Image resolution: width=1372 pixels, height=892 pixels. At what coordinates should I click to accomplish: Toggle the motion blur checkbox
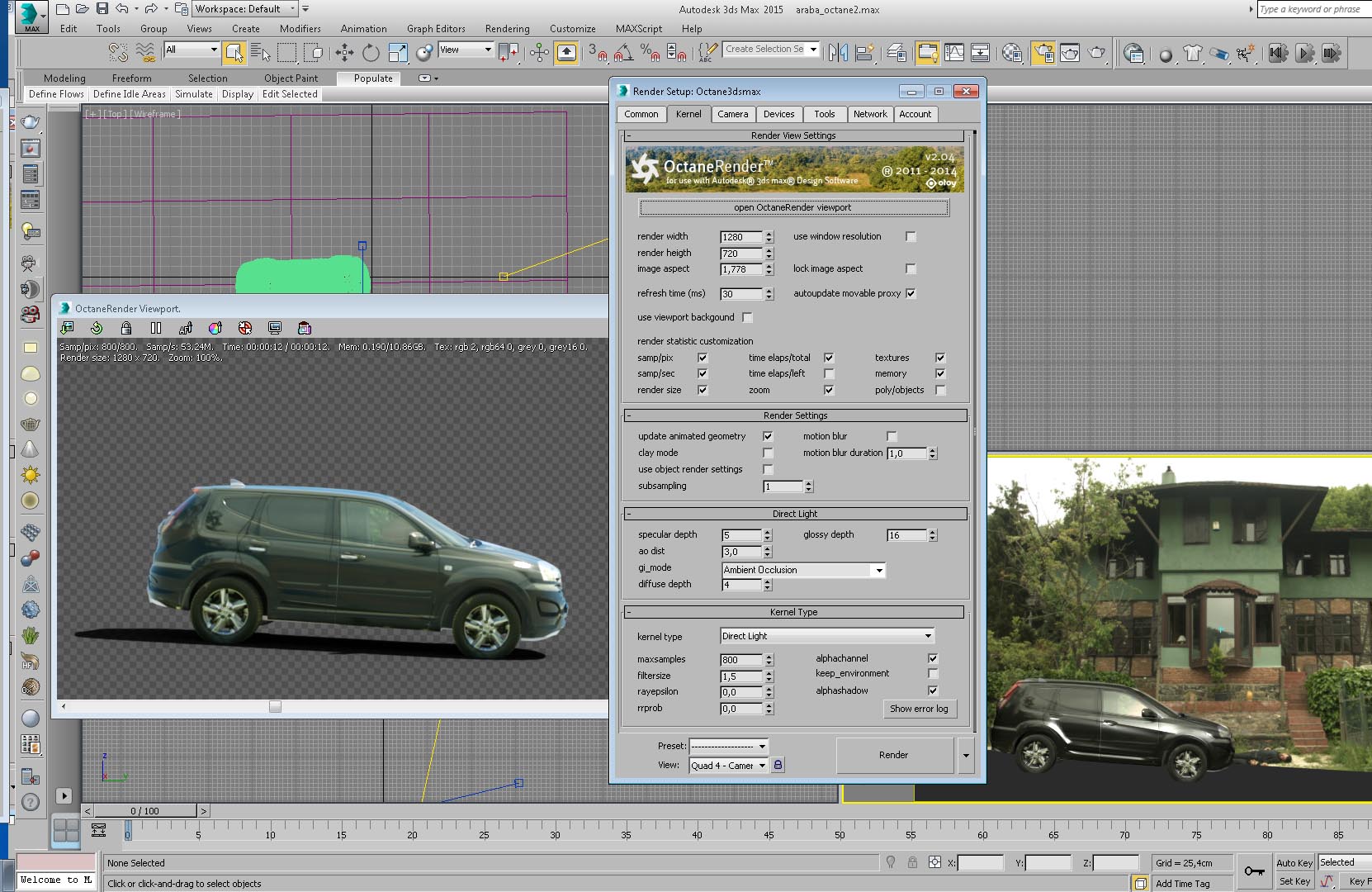[892, 436]
